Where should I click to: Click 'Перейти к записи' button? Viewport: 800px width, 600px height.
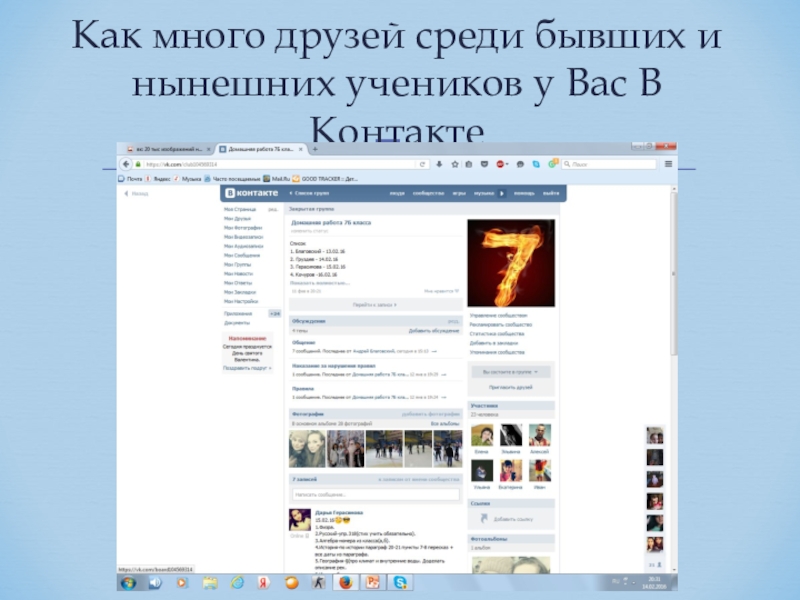(375, 305)
